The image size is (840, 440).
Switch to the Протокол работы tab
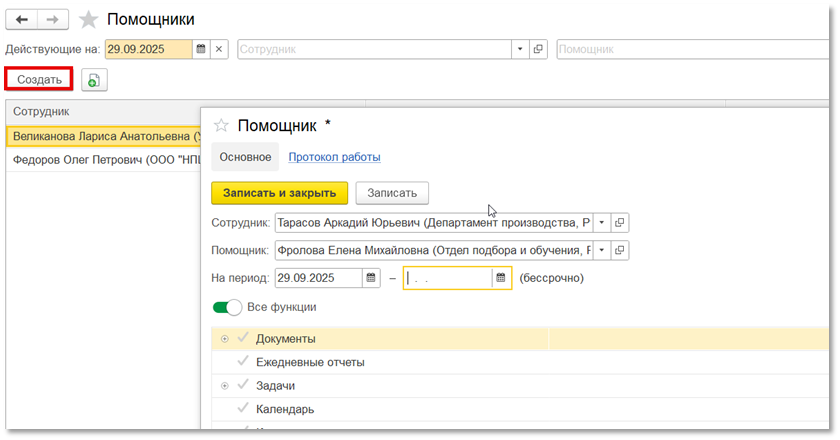334,157
